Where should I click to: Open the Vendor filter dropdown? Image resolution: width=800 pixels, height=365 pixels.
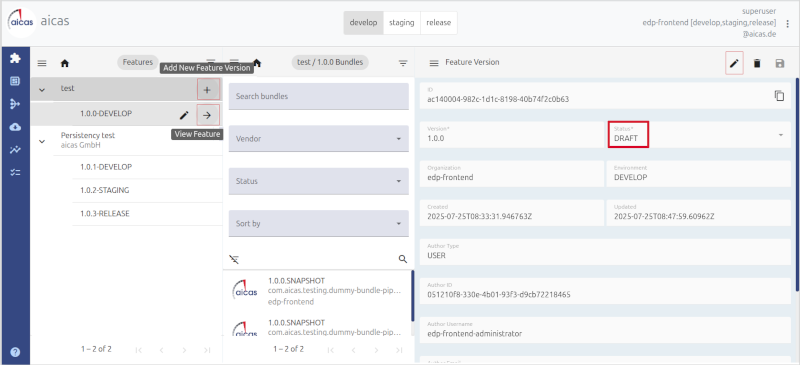click(x=319, y=138)
